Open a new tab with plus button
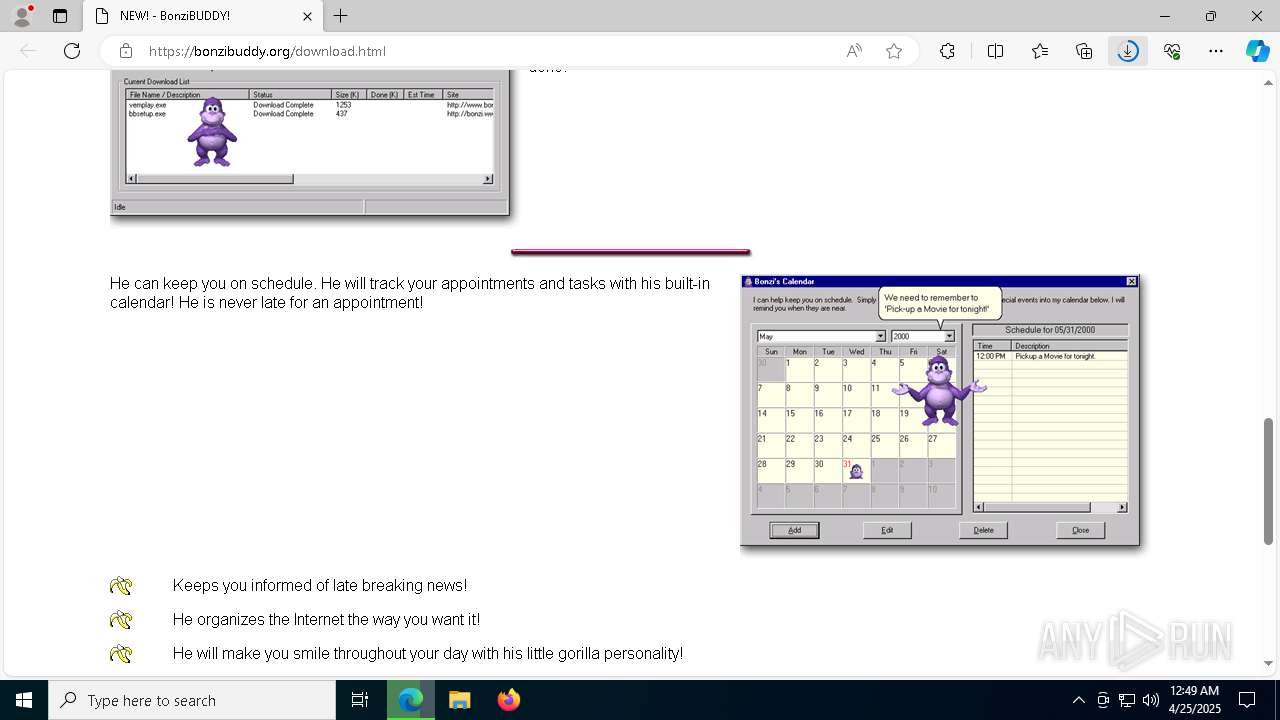Viewport: 1280px width, 720px height. tap(341, 16)
